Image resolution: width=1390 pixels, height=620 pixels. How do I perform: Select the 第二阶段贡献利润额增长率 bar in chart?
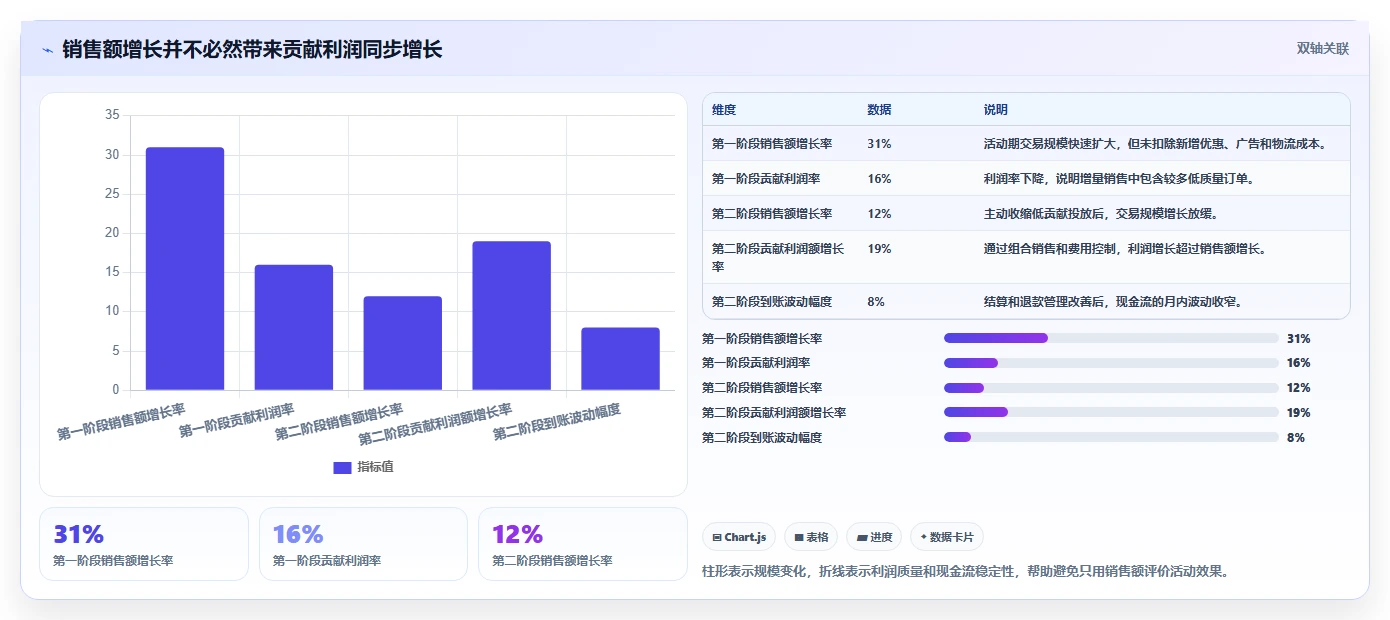(512, 316)
